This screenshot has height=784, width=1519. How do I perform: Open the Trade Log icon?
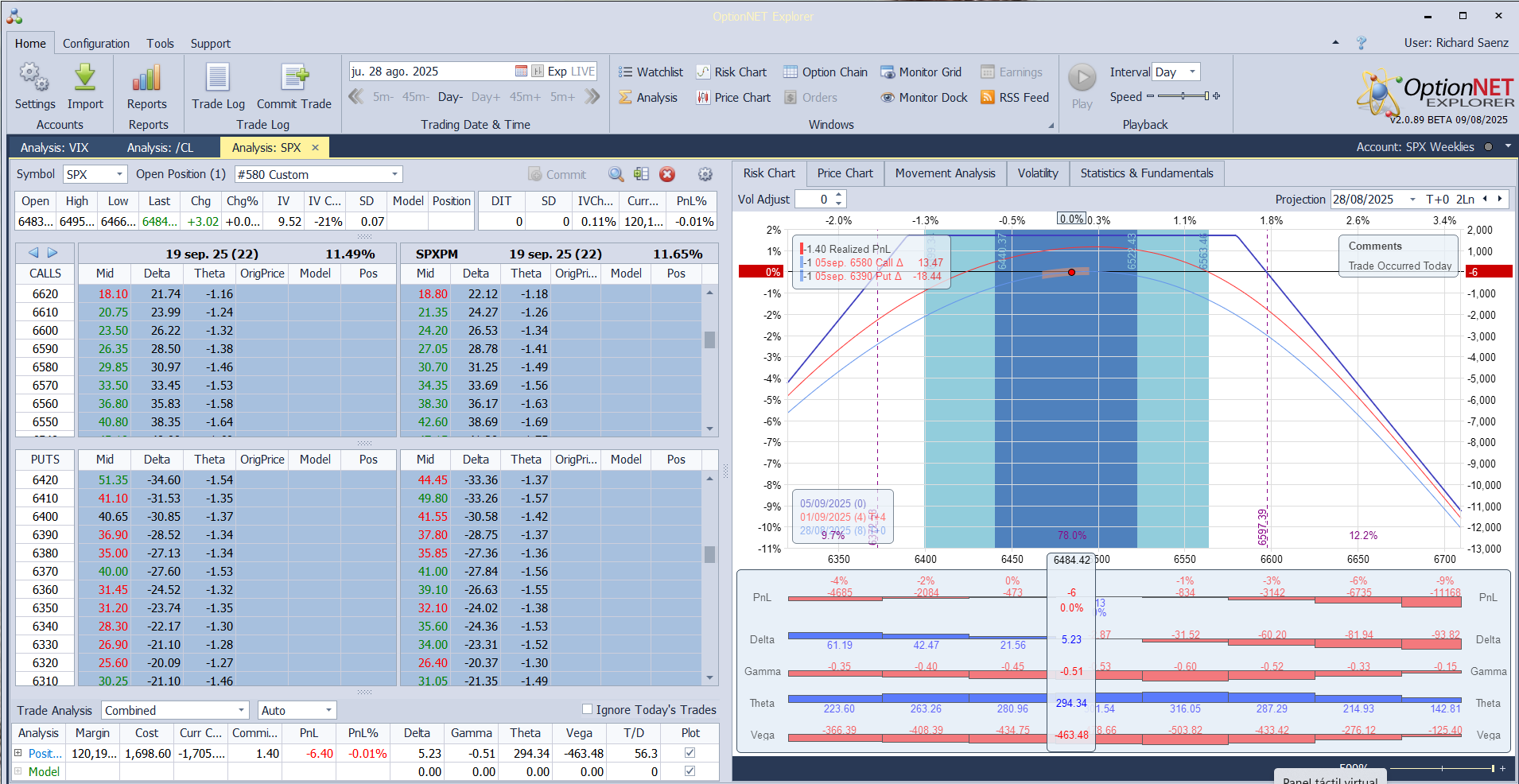click(218, 79)
